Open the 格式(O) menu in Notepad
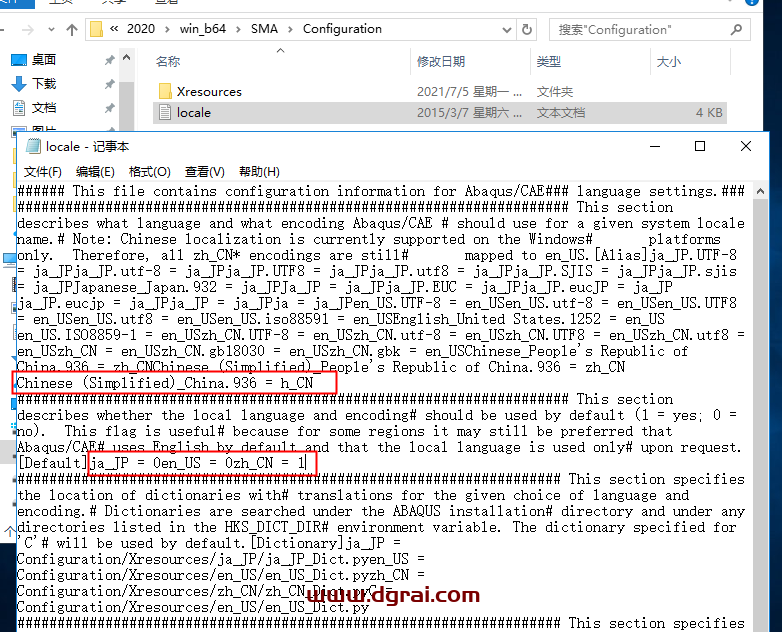 point(149,172)
